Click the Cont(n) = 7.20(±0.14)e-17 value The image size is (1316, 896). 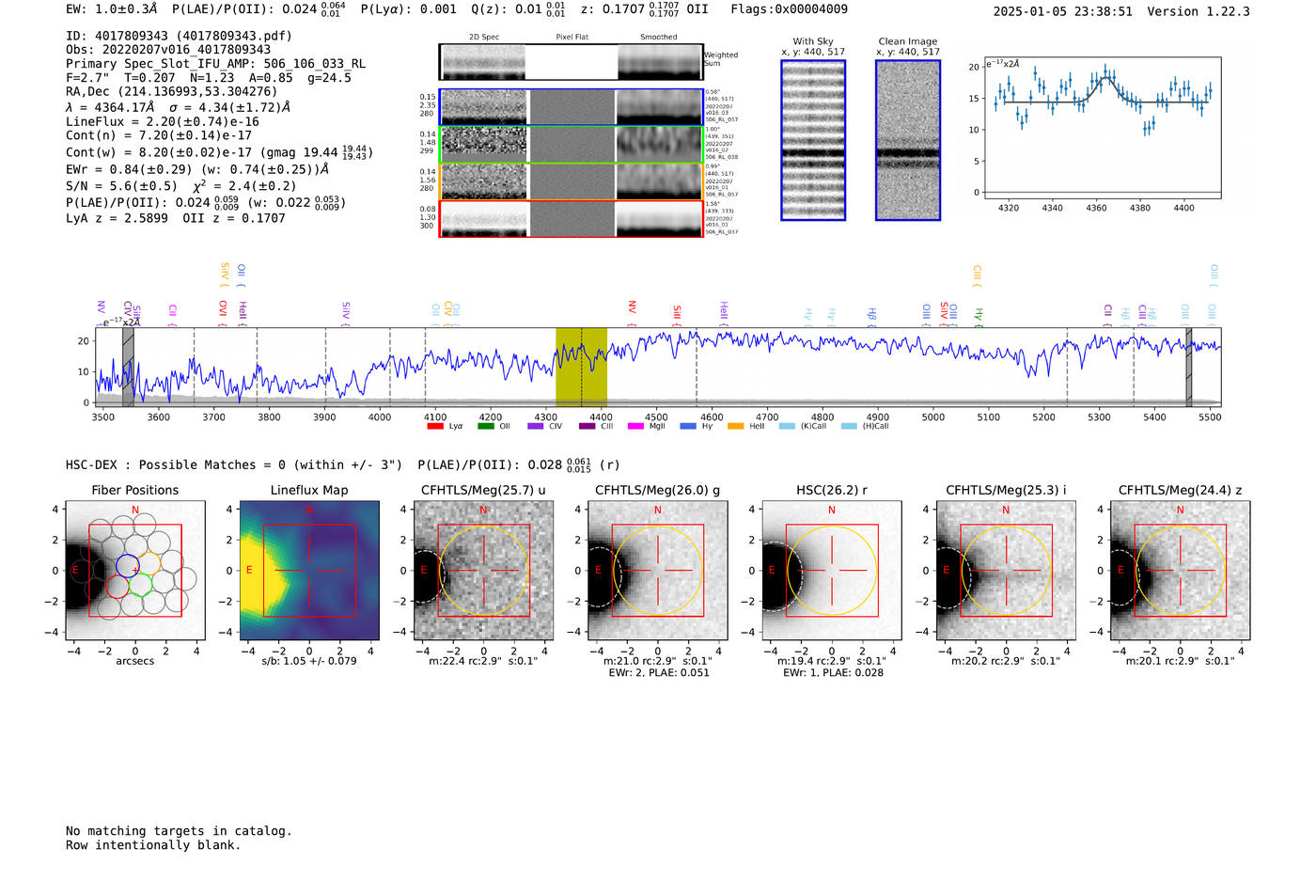tap(159, 136)
